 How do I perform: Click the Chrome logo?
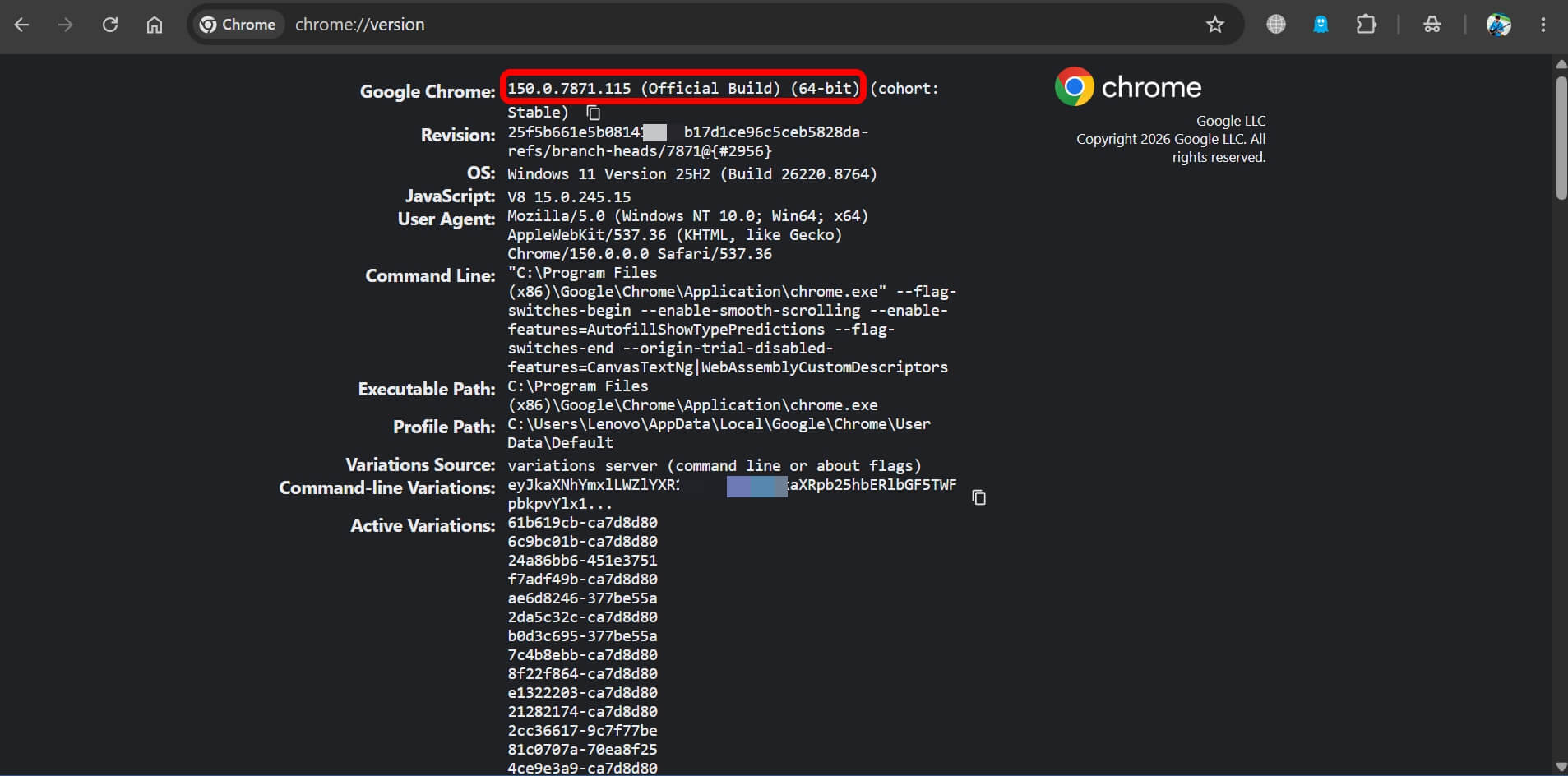pos(1128,86)
